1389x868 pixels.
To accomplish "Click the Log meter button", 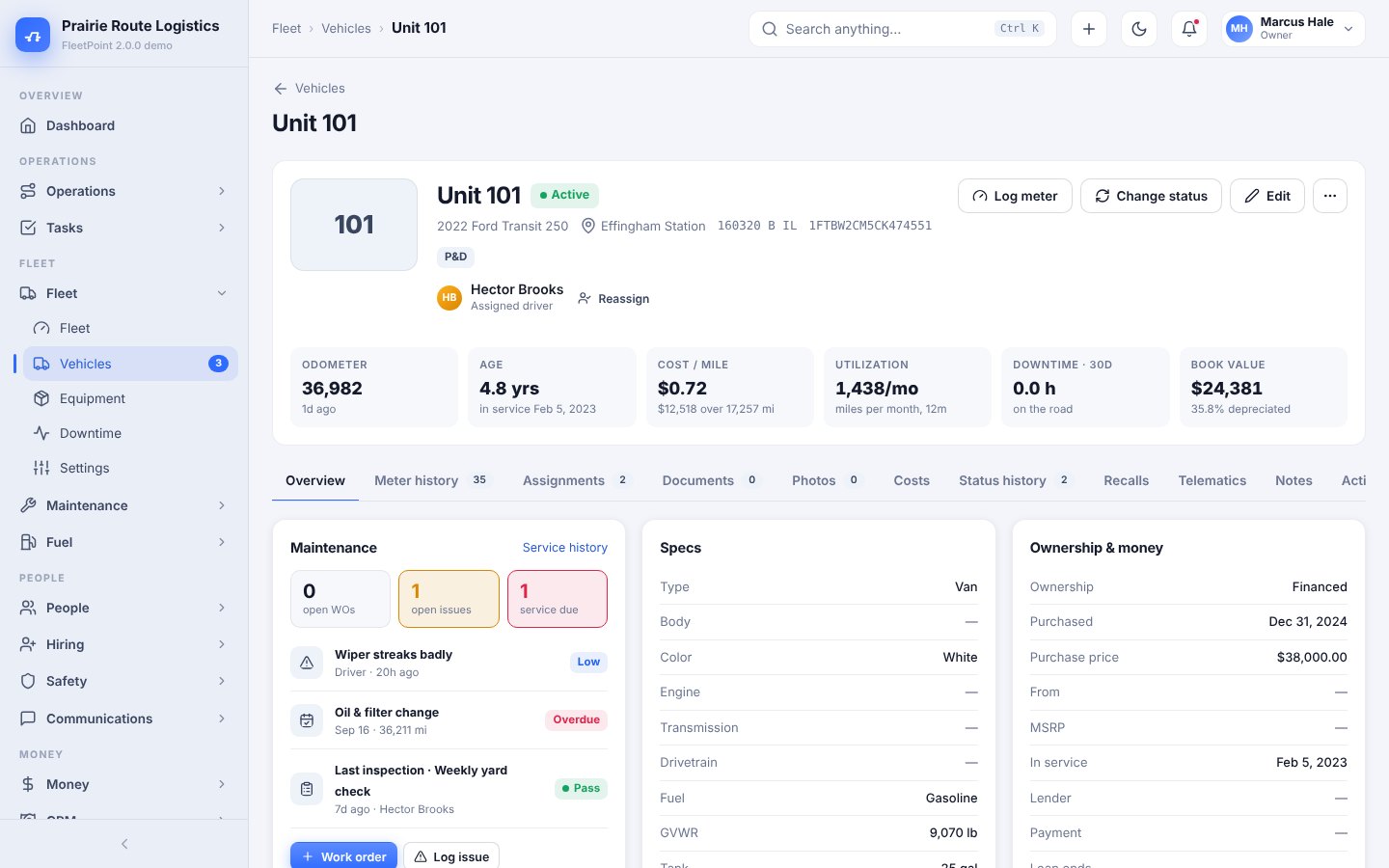I will click(x=1015, y=196).
